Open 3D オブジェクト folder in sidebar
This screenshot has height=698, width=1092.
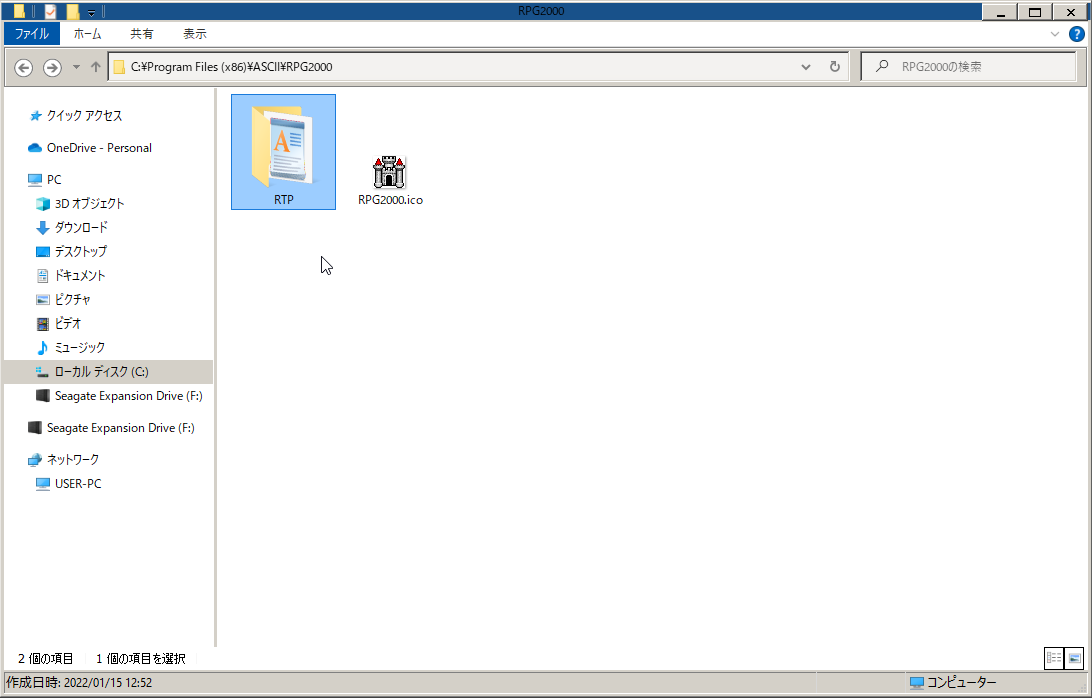pos(89,203)
